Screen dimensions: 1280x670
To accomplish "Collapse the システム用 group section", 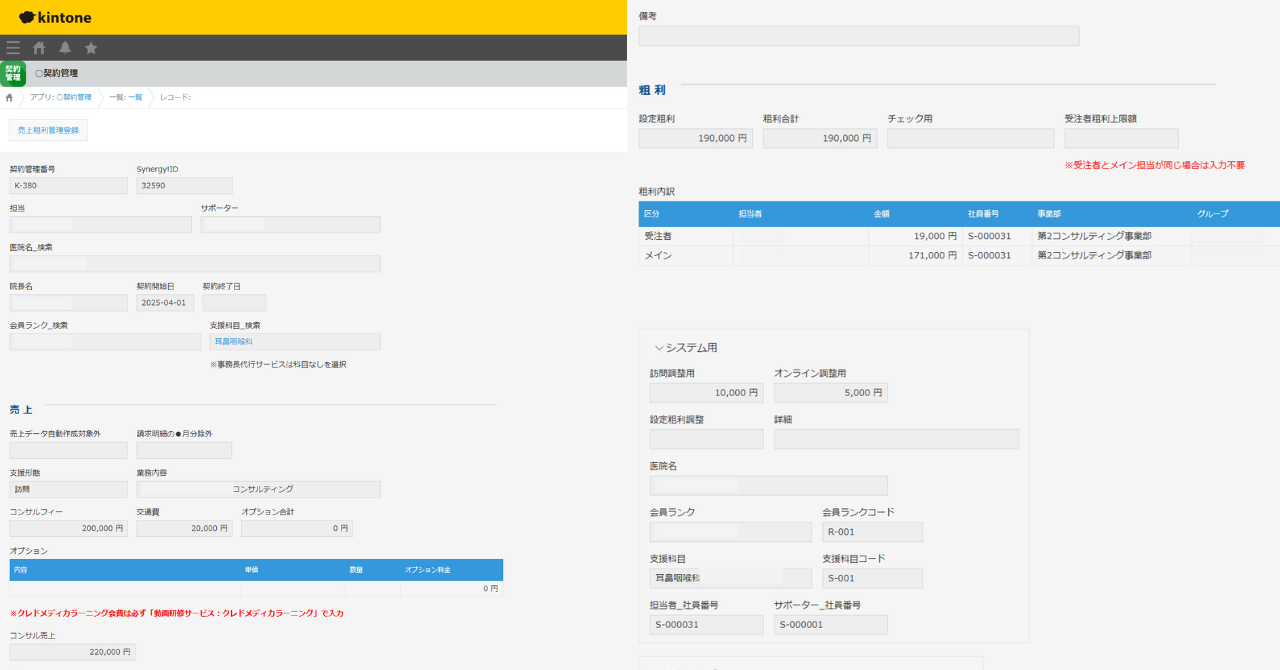I will 659,348.
